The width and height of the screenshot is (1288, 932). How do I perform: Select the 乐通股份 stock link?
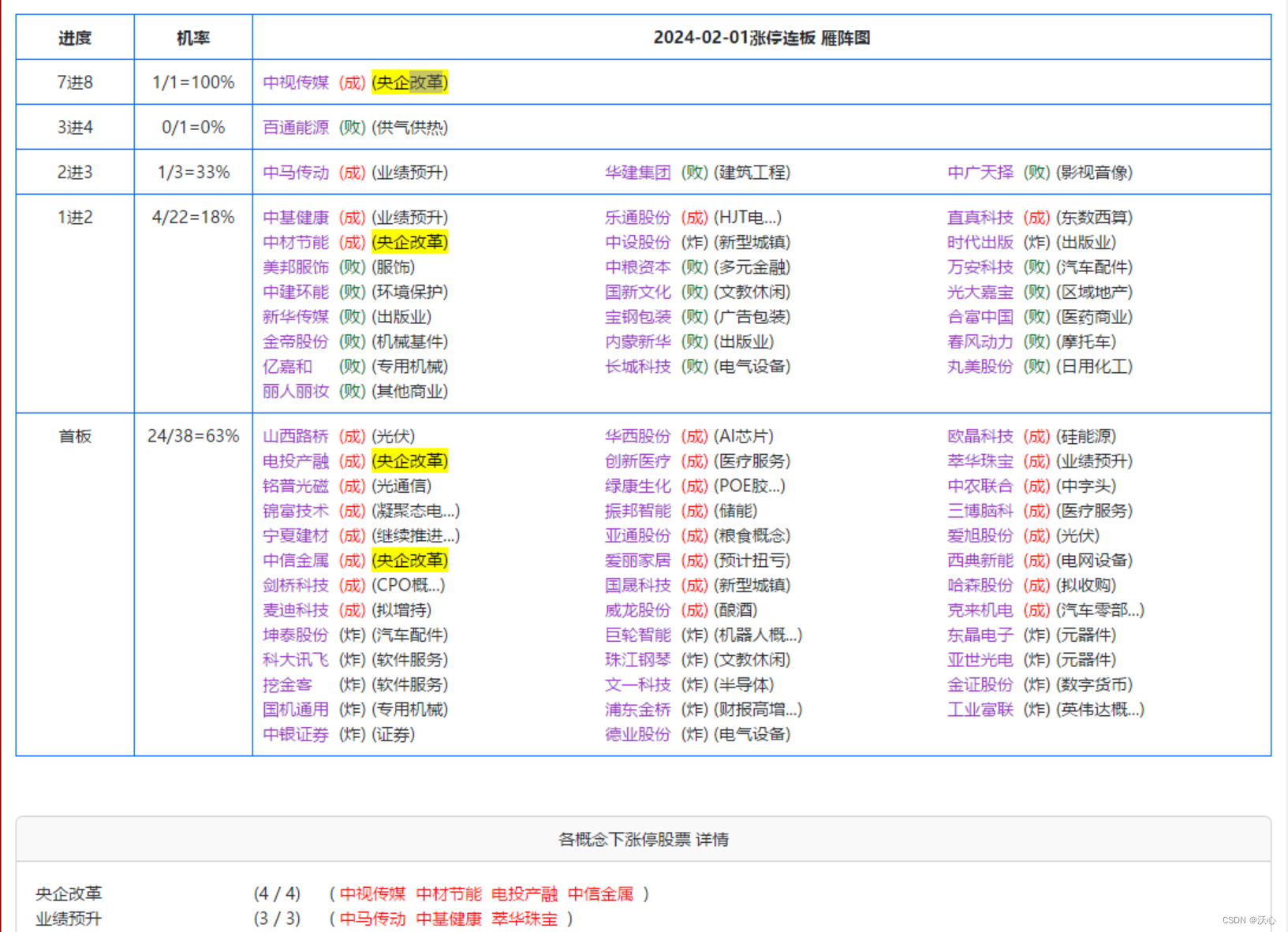(x=638, y=217)
